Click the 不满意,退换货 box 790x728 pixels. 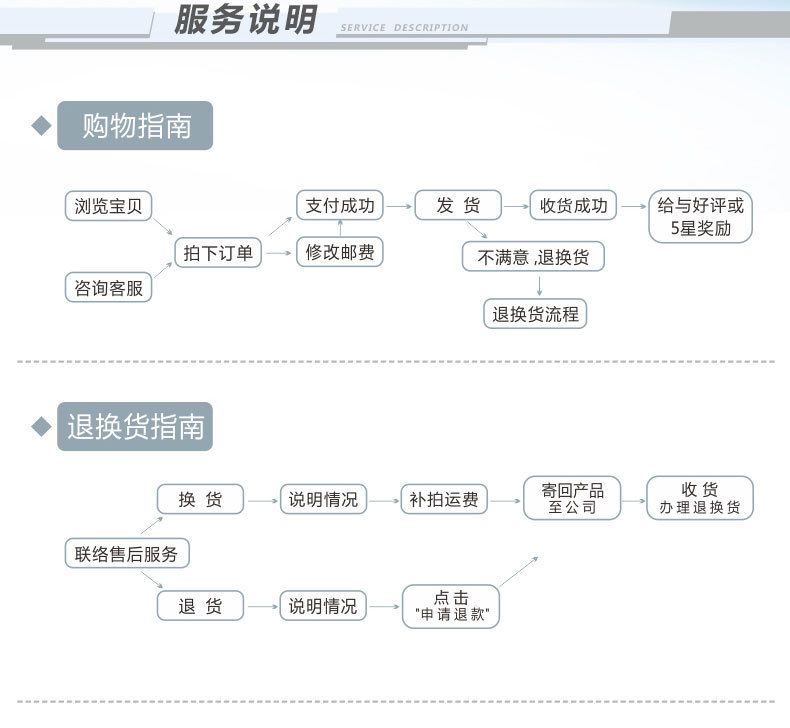pos(533,256)
